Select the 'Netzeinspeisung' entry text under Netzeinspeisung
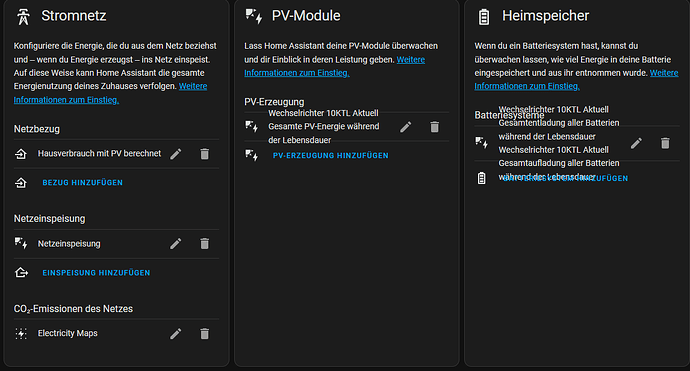 pyautogui.click(x=69, y=243)
